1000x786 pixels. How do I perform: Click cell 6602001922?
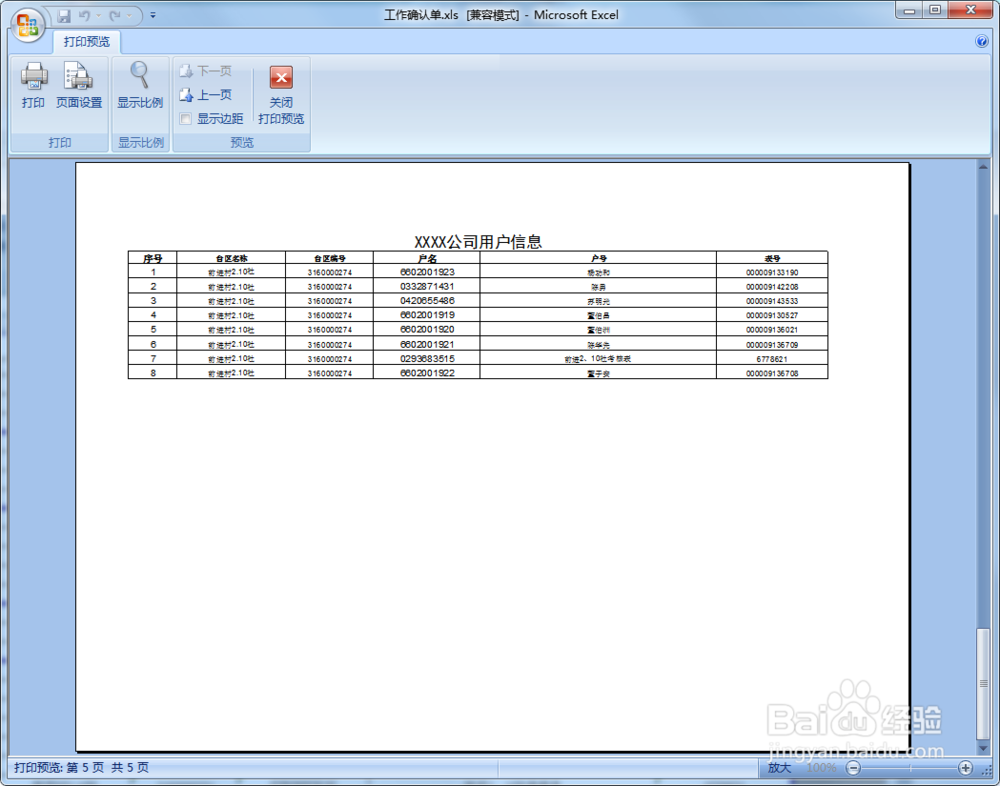point(427,373)
